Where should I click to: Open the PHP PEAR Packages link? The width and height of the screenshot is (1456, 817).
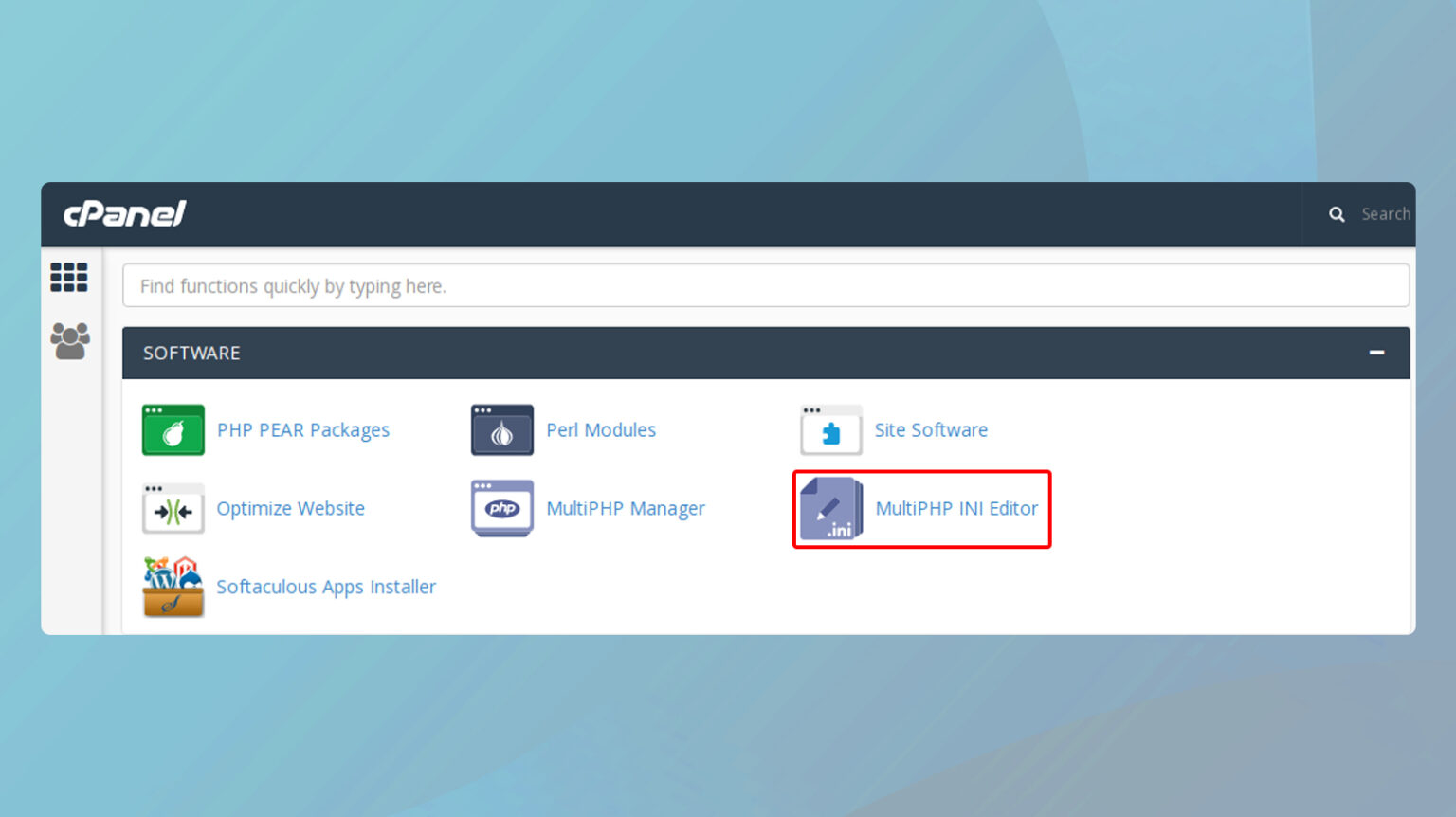303,429
